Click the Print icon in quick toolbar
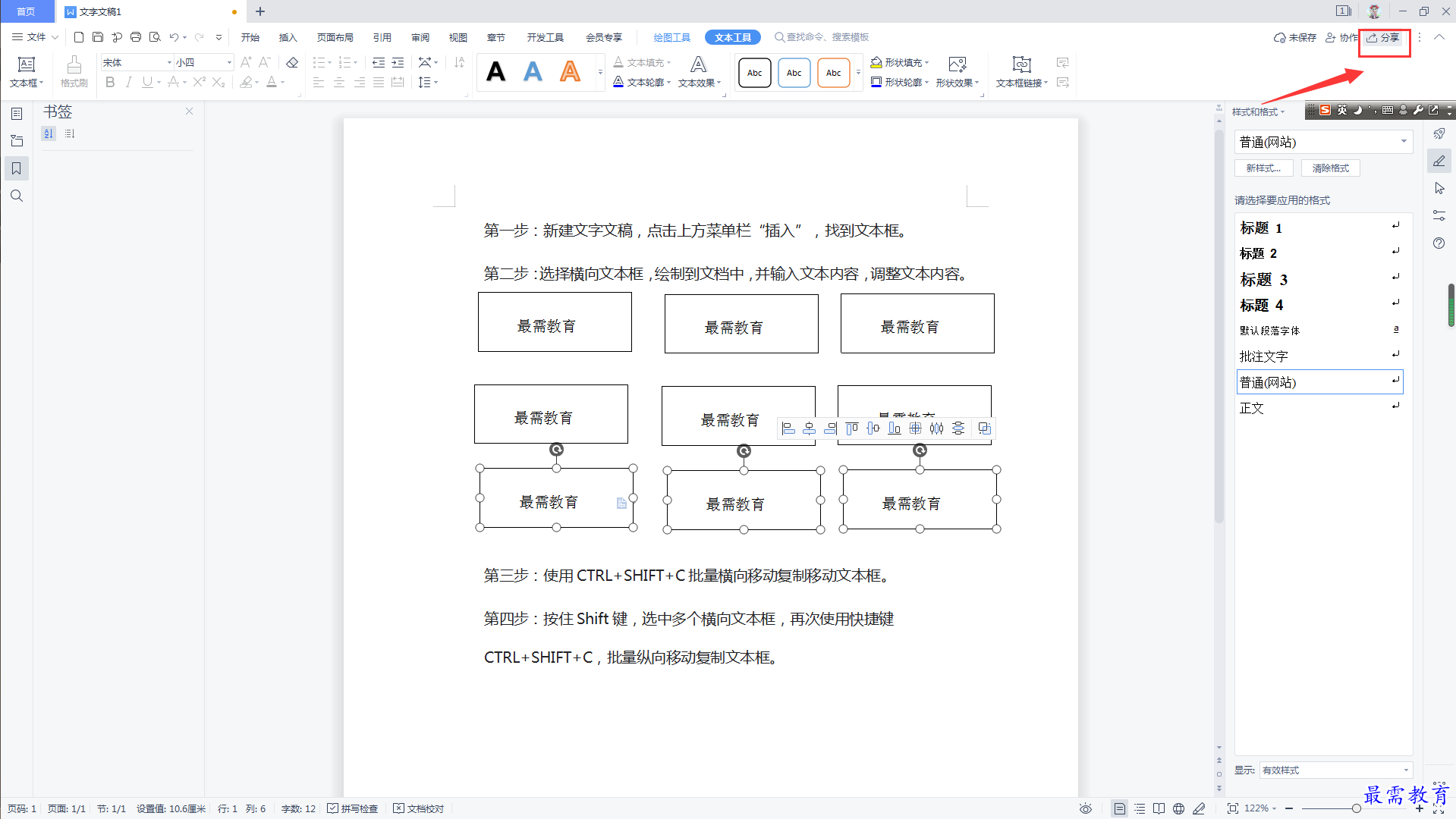 [x=135, y=37]
